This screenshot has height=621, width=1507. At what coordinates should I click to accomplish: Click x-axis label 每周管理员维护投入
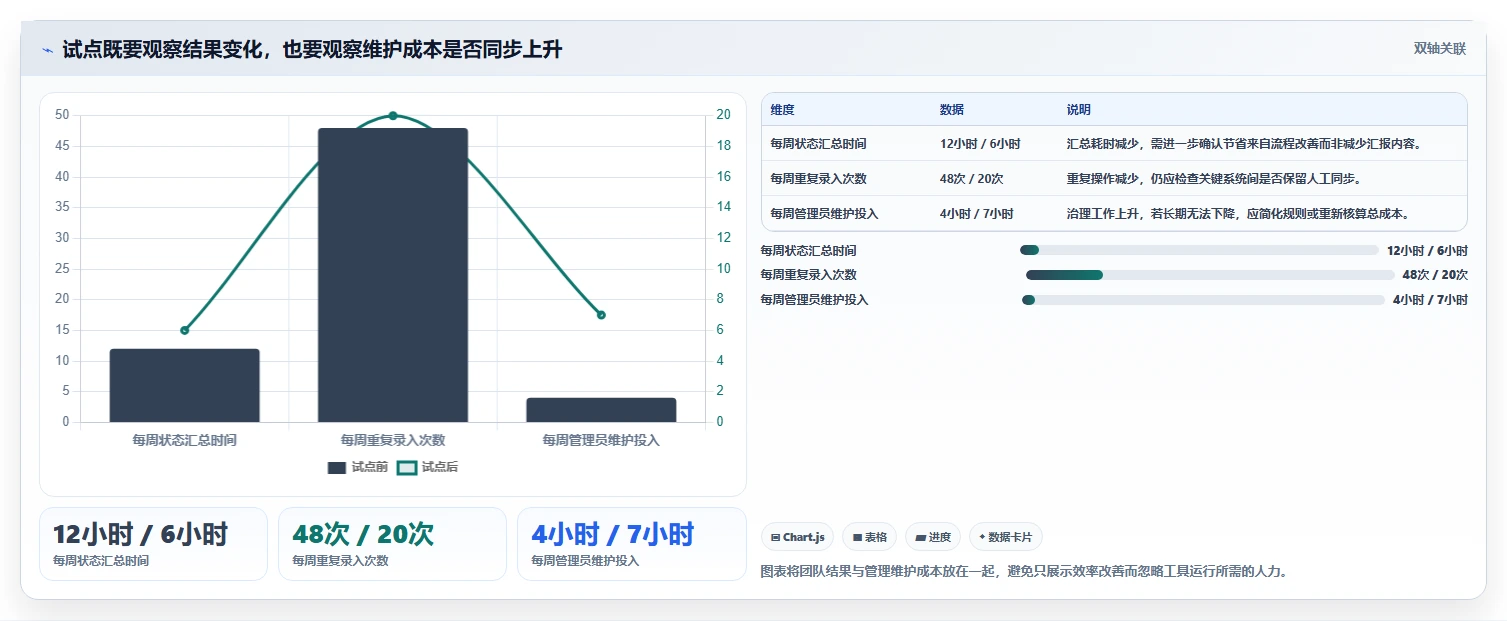coord(601,440)
